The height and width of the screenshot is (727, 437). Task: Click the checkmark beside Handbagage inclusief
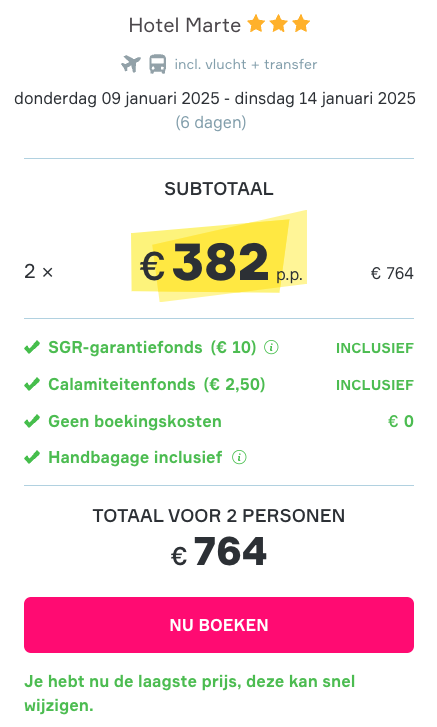(x=32, y=458)
